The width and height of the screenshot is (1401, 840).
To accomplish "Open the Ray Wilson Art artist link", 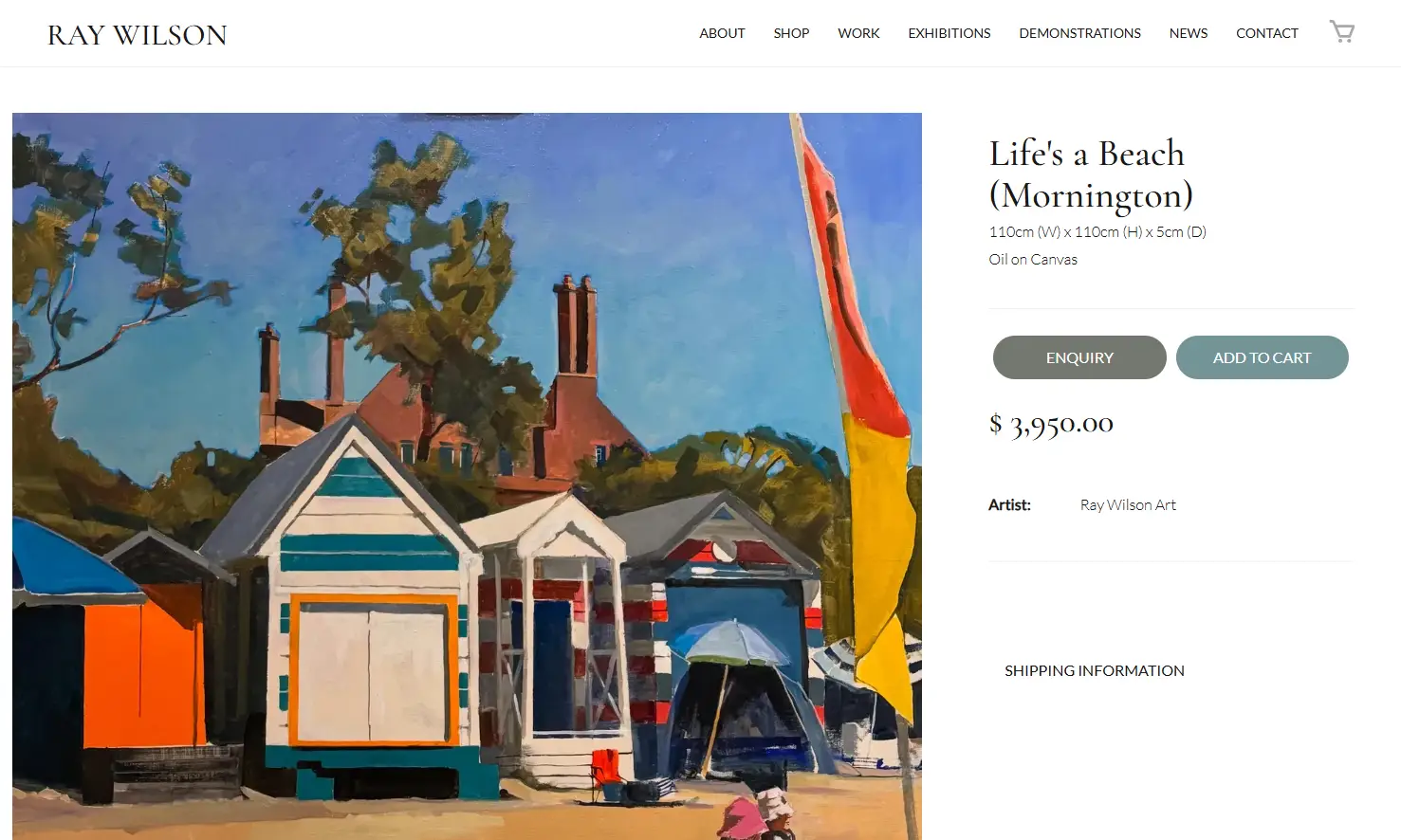I will point(1128,505).
